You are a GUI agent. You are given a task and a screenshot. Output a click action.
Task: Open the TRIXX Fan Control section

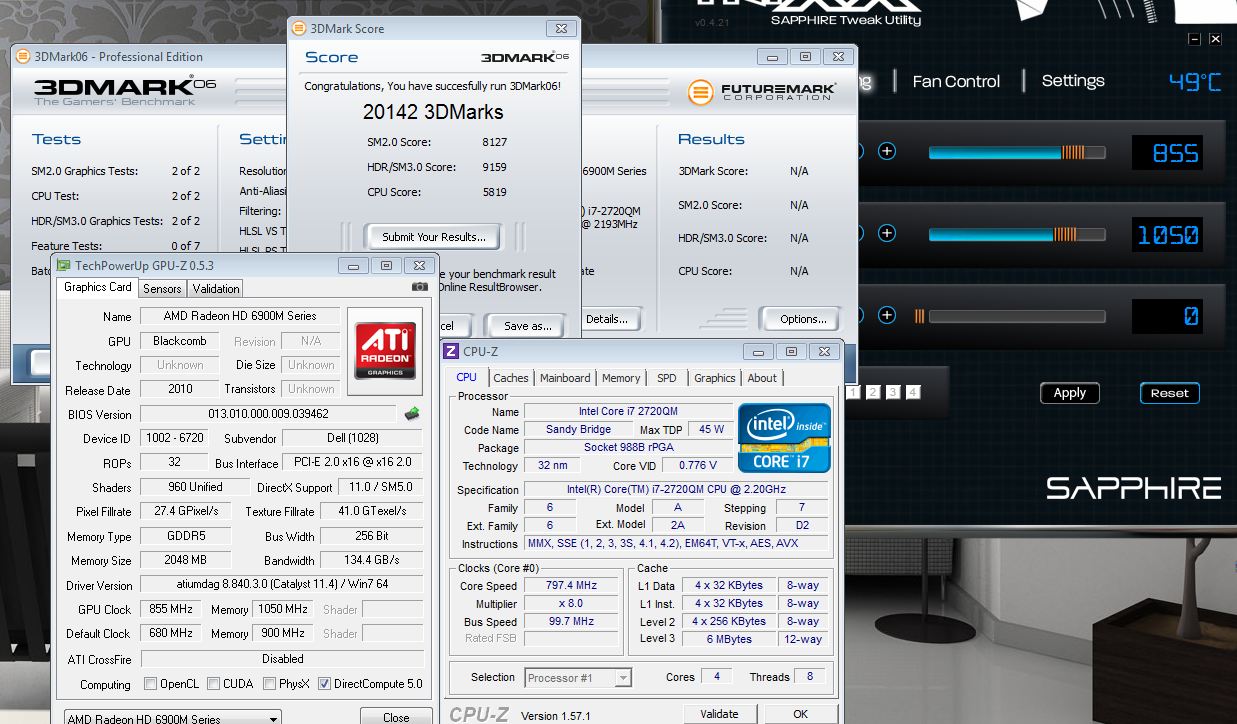956,81
